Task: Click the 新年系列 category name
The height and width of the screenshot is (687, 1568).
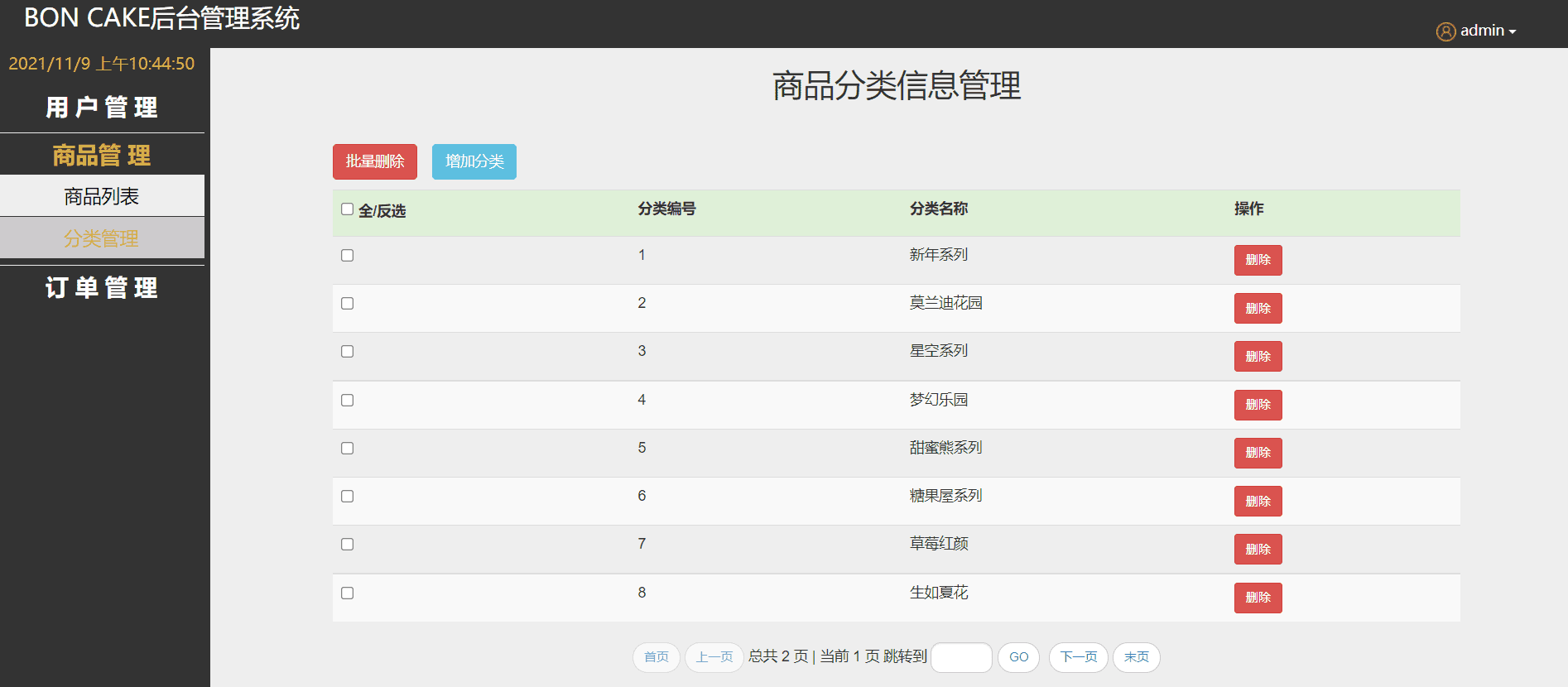Action: pyautogui.click(x=939, y=255)
